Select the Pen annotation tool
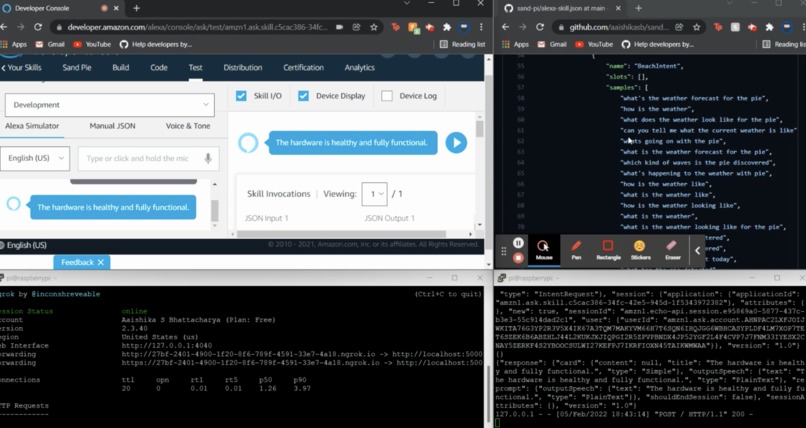This screenshot has height=428, width=806. (576, 250)
